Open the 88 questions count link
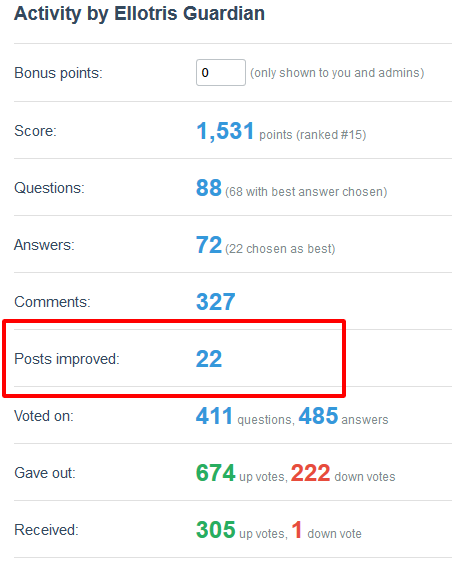Screen dimensions: 452x572 (209, 188)
